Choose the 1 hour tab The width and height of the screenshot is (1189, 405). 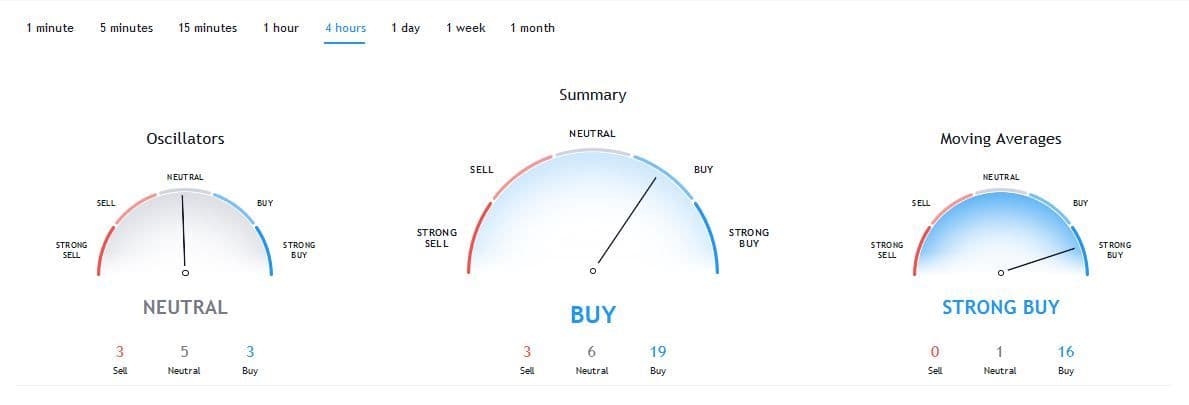[x=281, y=28]
